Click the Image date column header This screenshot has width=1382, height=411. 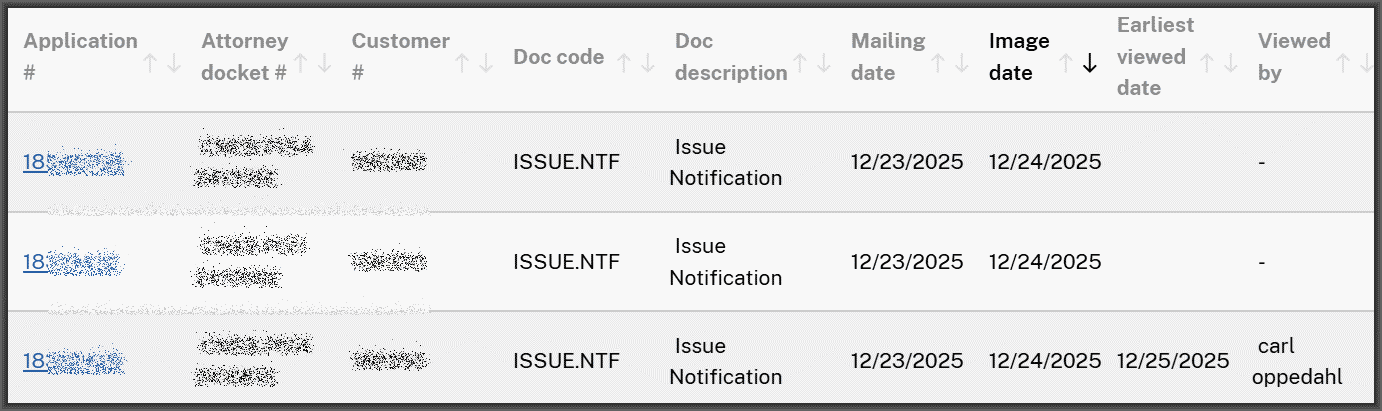1019,57
